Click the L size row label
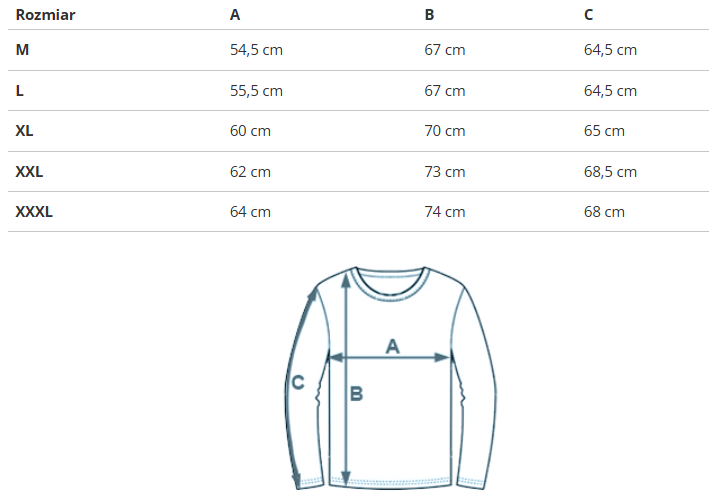 pos(20,91)
